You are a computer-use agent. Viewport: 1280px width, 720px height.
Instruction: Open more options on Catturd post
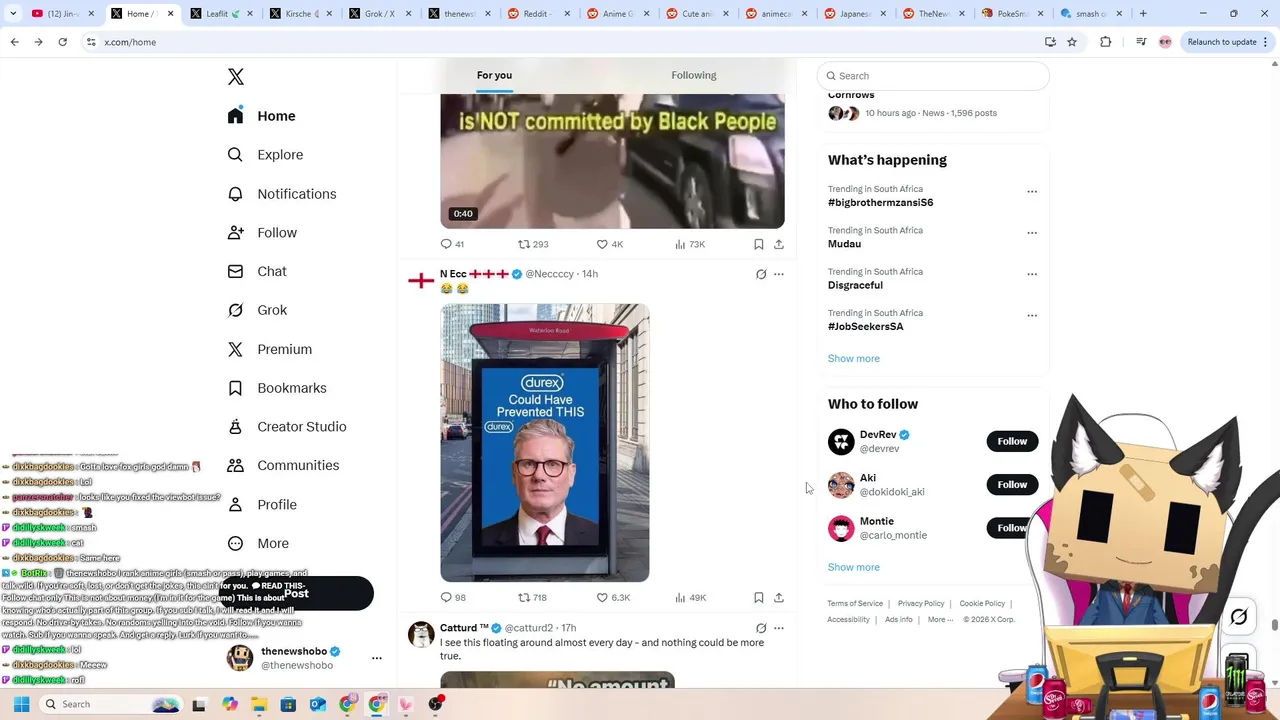coord(779,628)
